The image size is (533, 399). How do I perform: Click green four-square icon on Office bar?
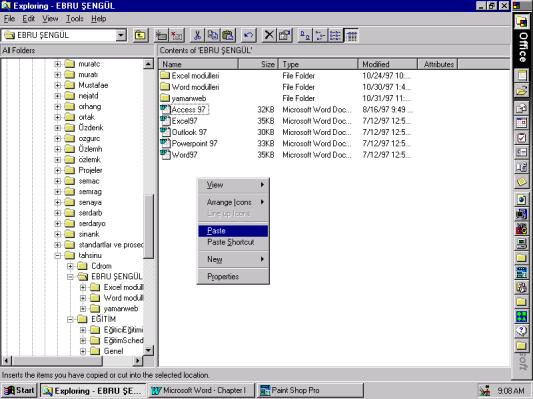coord(521,316)
